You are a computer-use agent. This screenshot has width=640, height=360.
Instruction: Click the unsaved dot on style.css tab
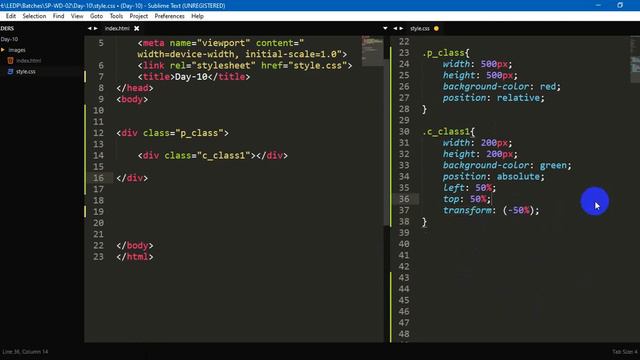(436, 29)
